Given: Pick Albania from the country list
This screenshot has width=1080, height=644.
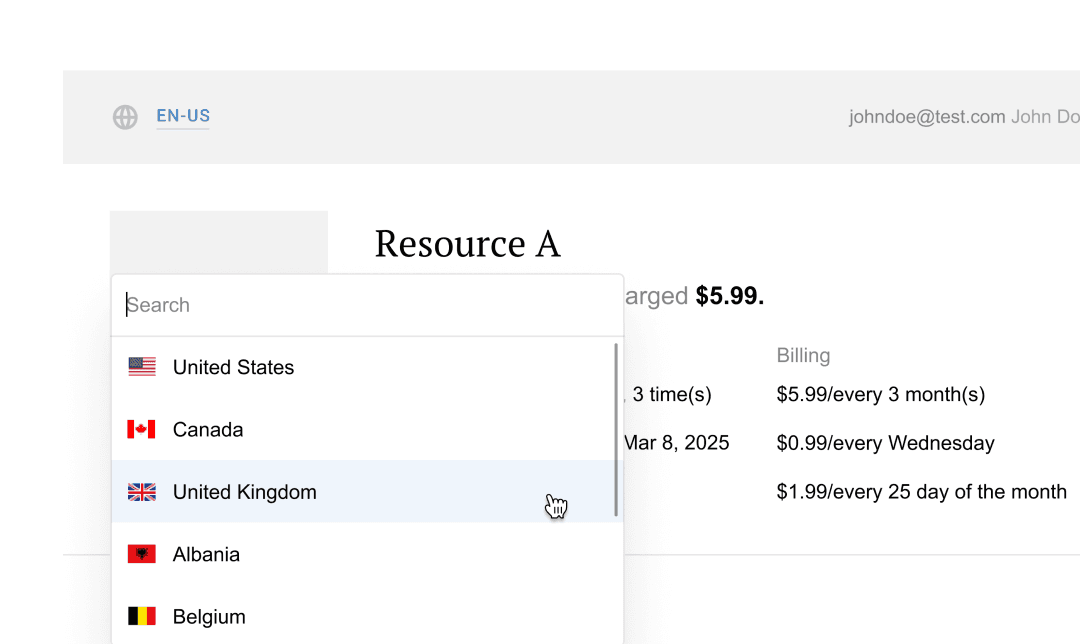Looking at the screenshot, I should (206, 554).
